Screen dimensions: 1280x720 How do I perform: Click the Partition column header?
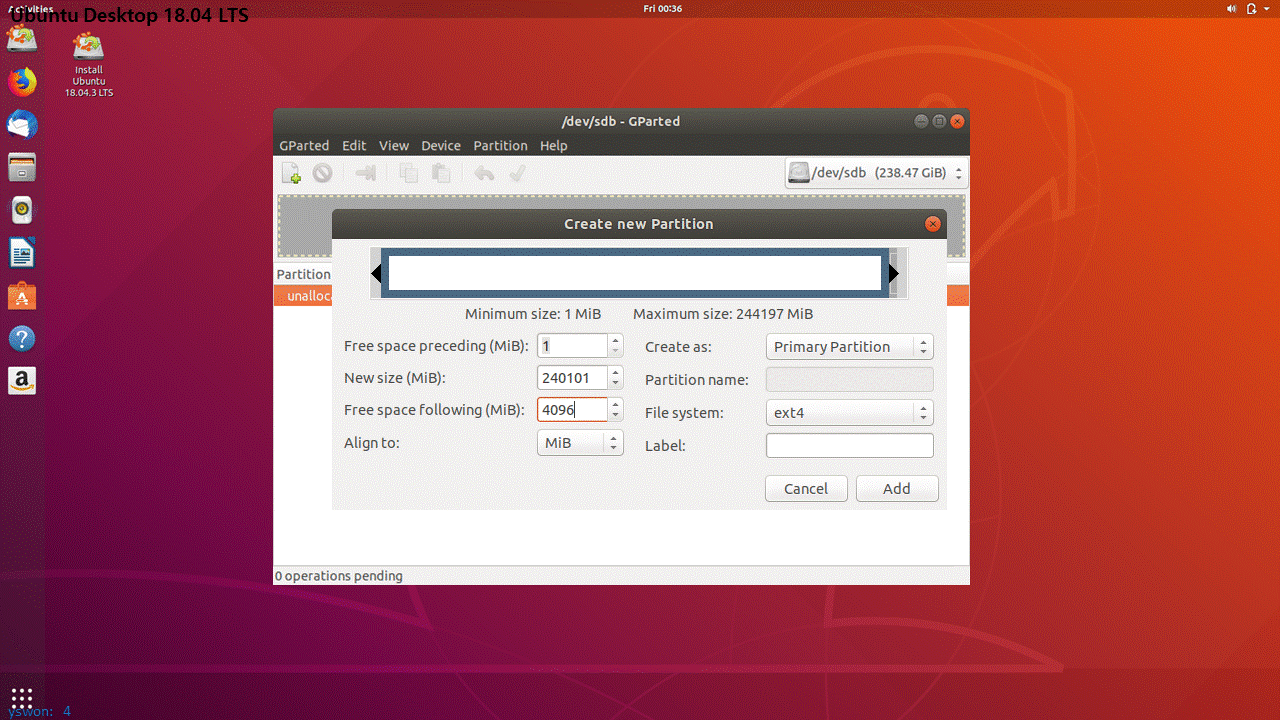point(303,274)
